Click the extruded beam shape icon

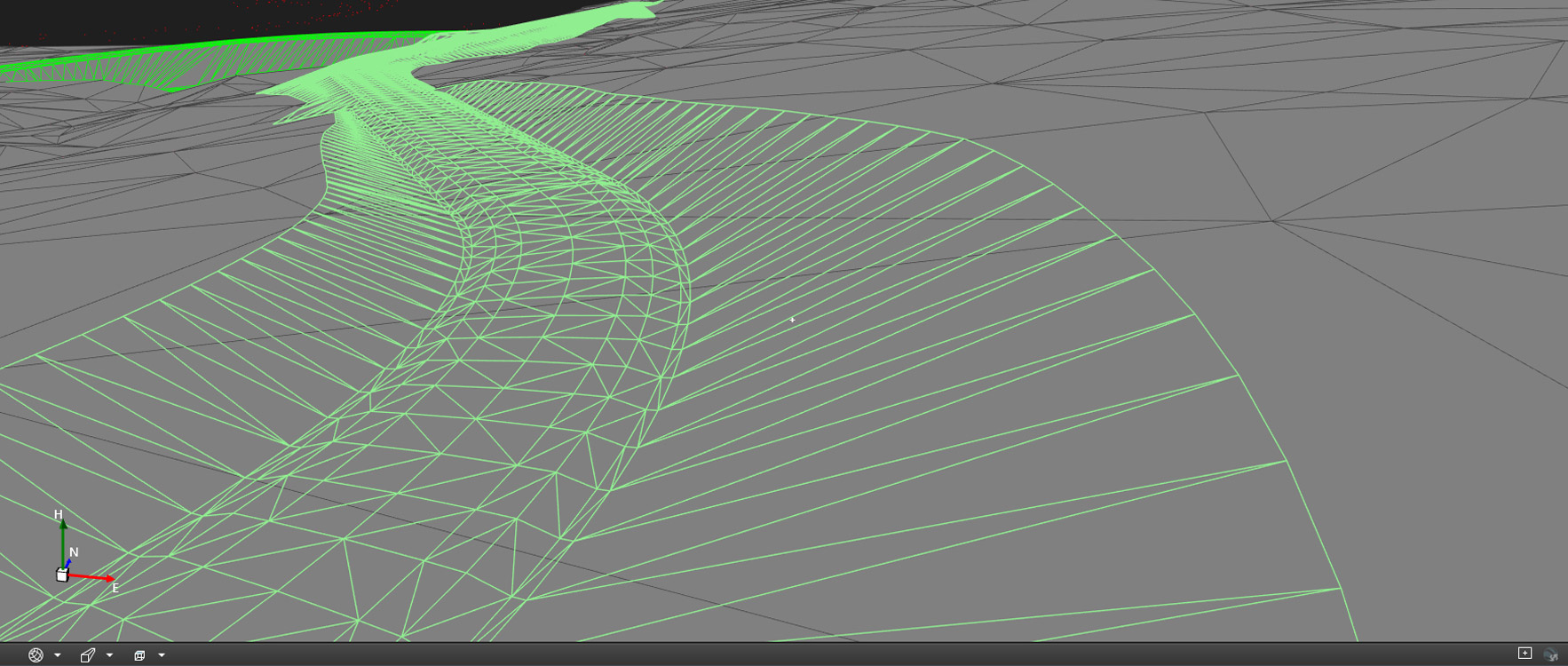87,655
